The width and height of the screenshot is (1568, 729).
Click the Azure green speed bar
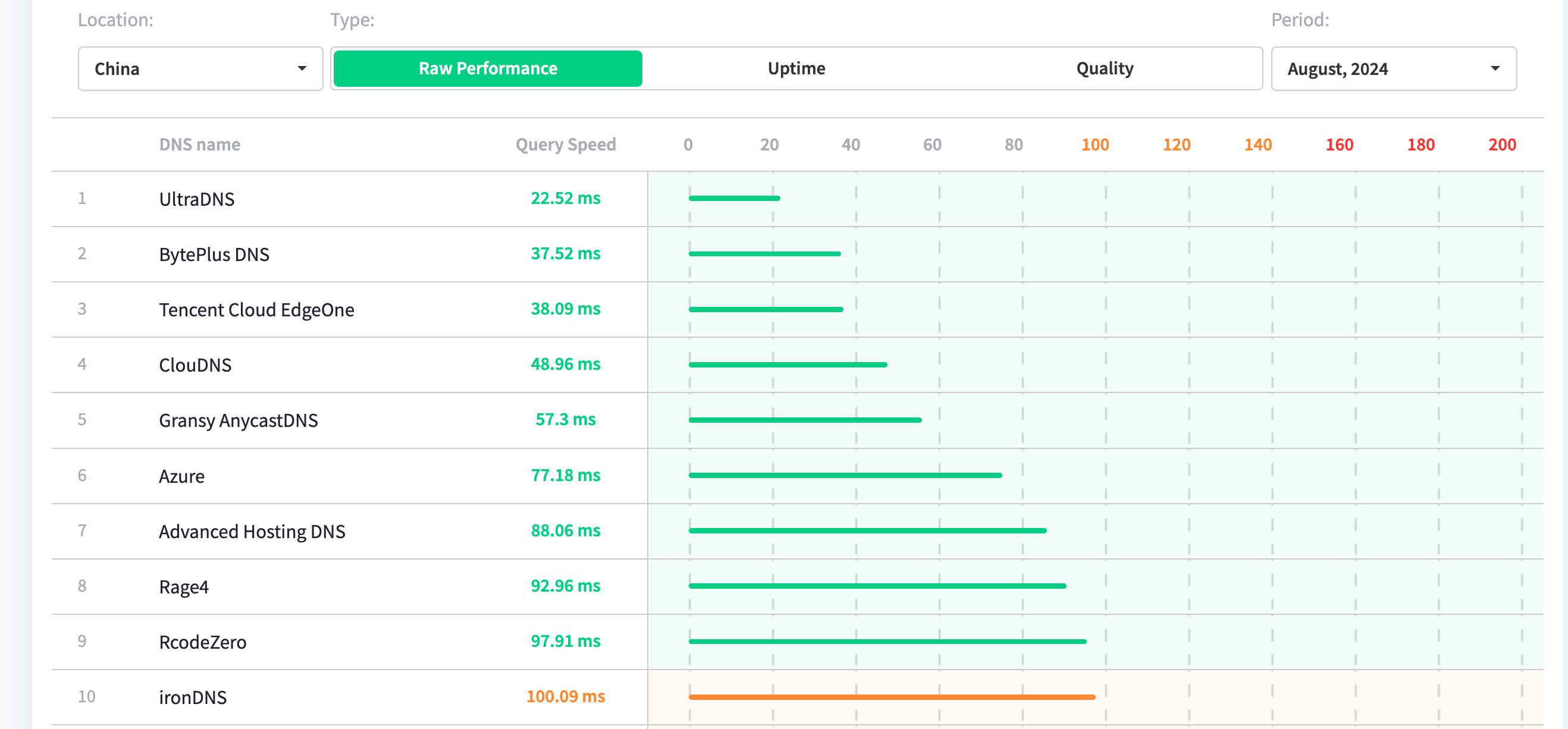pyautogui.click(x=845, y=475)
